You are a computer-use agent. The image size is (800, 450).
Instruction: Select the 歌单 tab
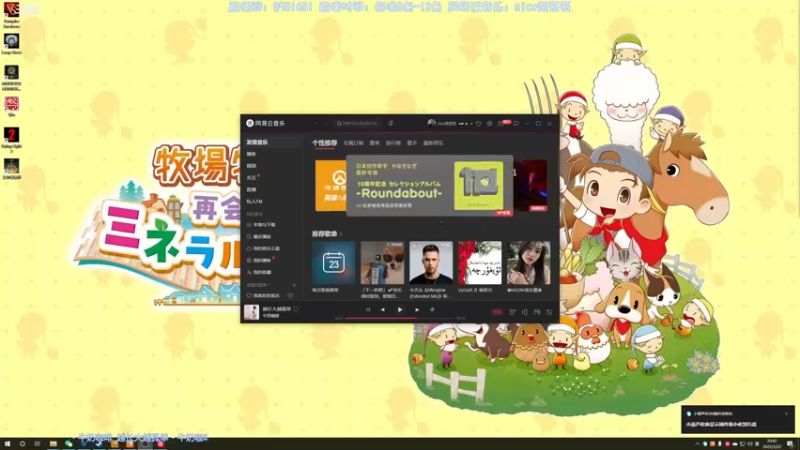(374, 143)
